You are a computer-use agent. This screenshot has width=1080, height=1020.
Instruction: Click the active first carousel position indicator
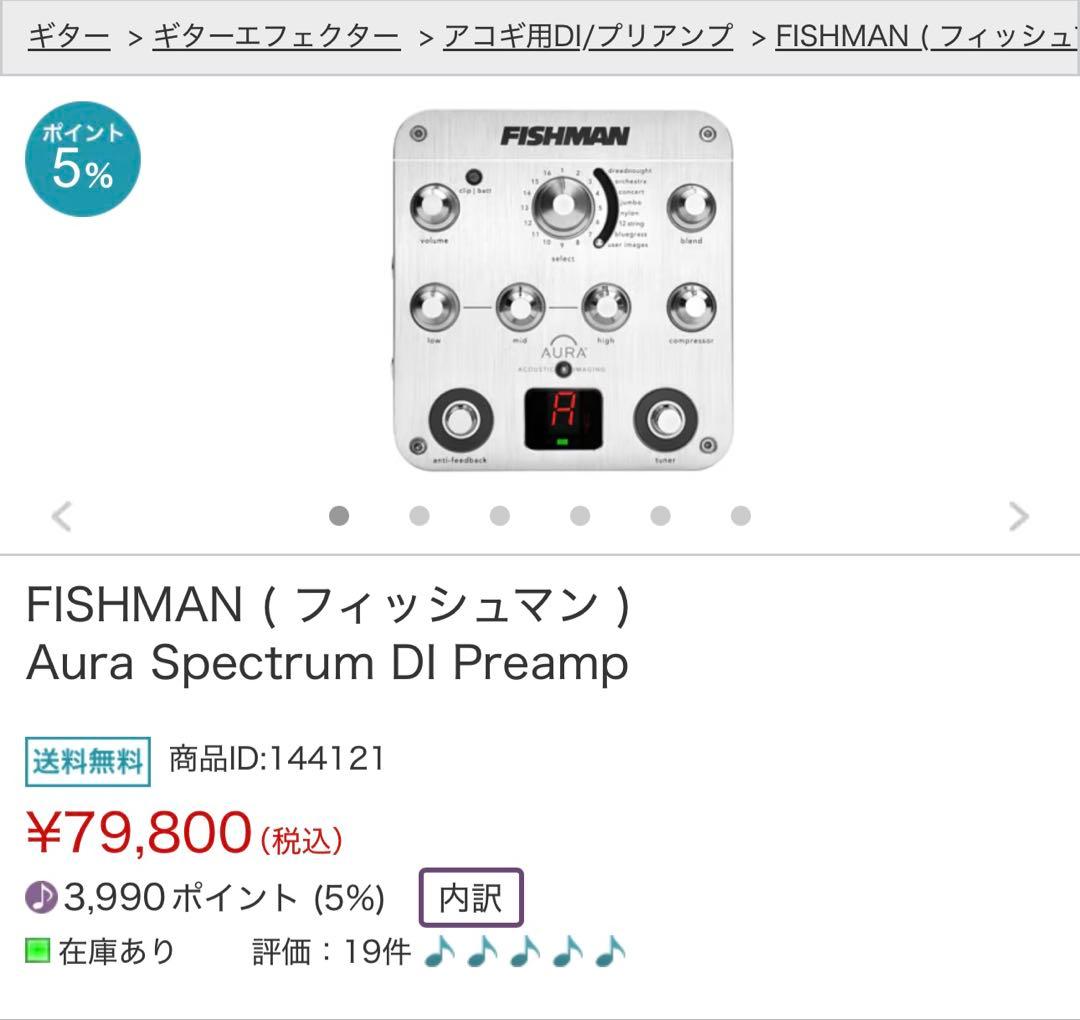[338, 517]
